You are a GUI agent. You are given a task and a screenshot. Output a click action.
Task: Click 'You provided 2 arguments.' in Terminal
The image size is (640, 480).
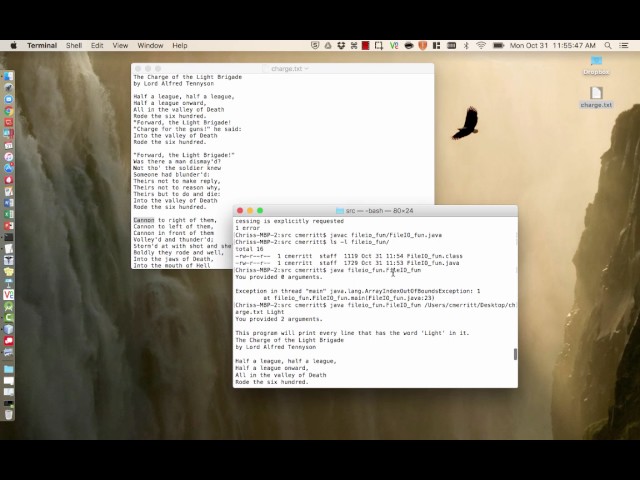point(279,319)
